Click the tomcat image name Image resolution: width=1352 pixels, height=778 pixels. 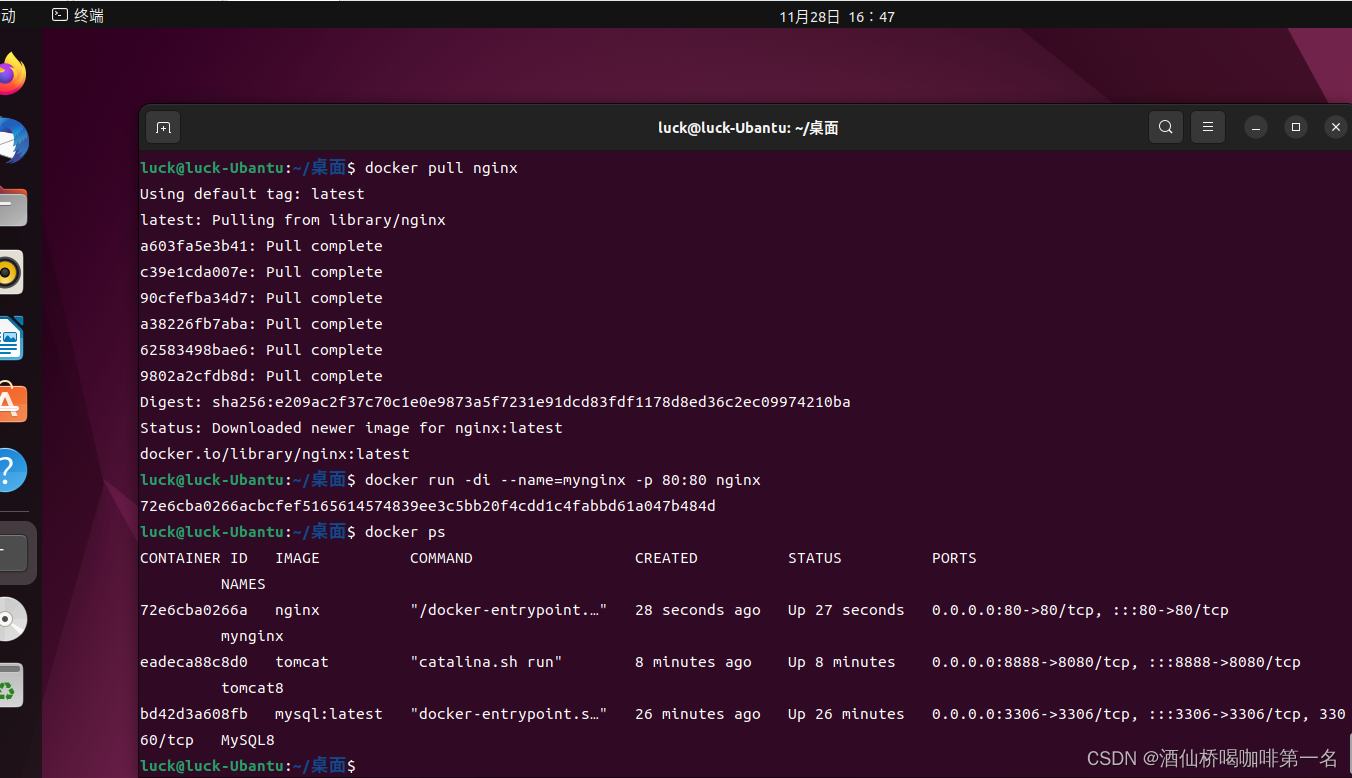point(302,662)
